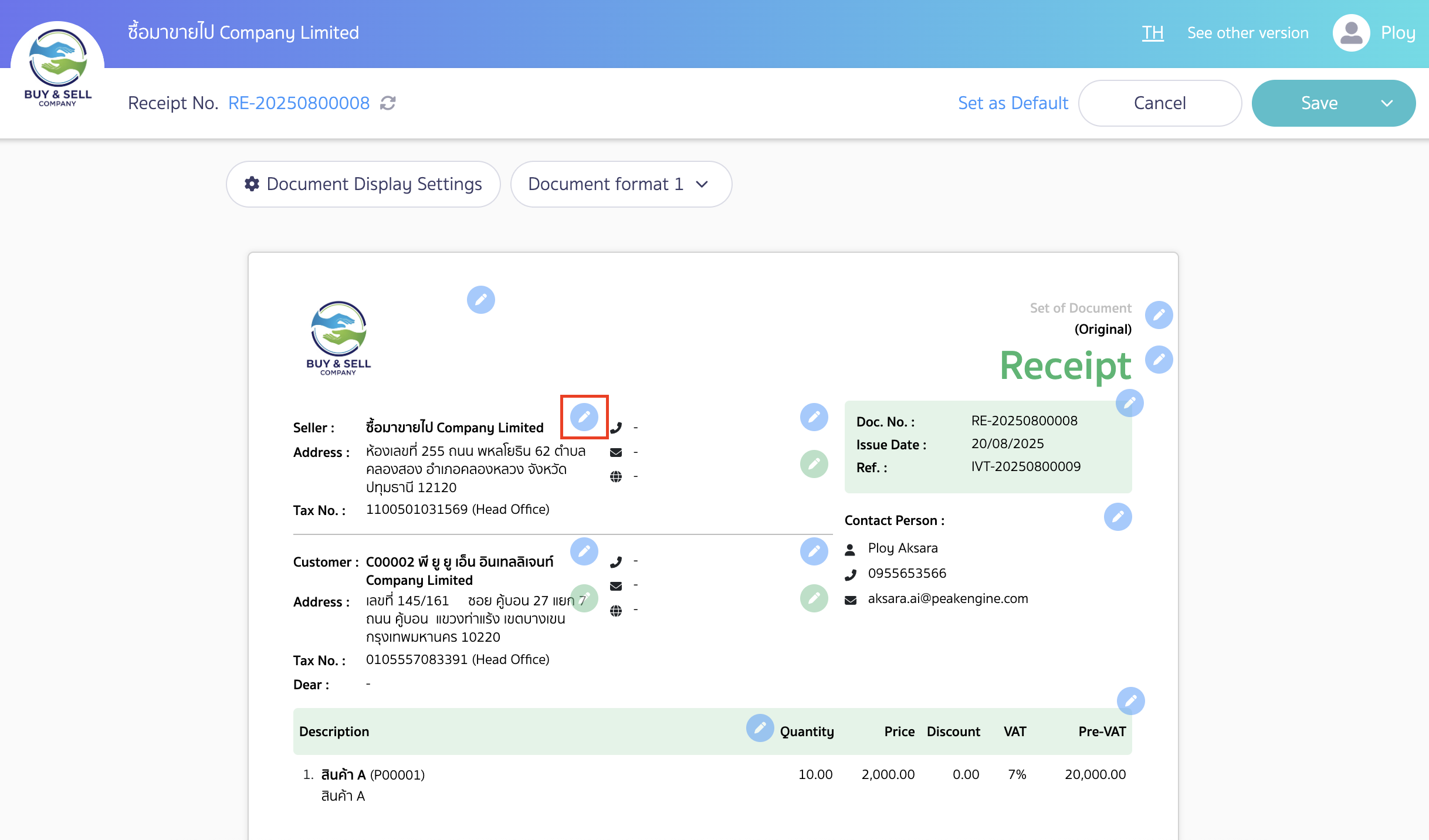The width and height of the screenshot is (1429, 840).
Task: Click See other version link
Action: (x=1248, y=33)
